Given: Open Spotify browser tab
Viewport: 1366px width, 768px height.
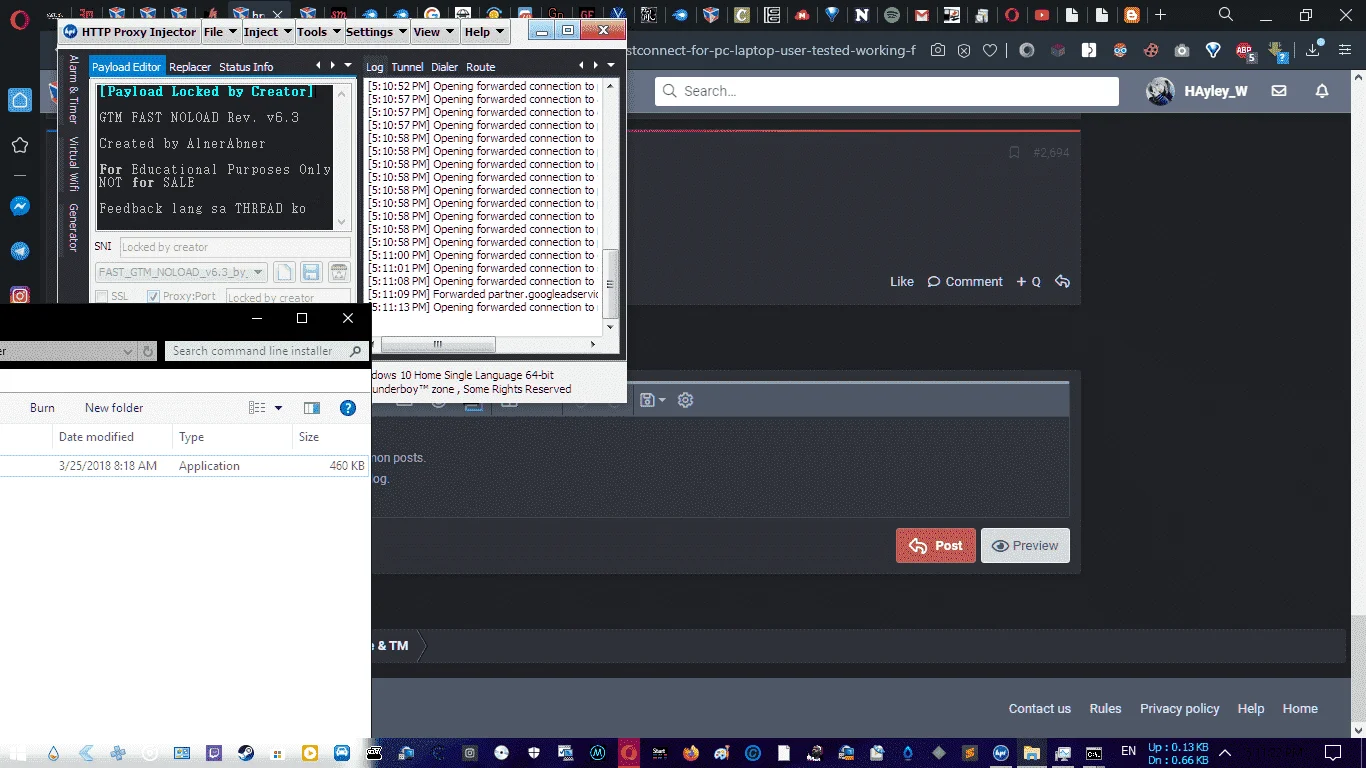Looking at the screenshot, I should click(x=891, y=15).
